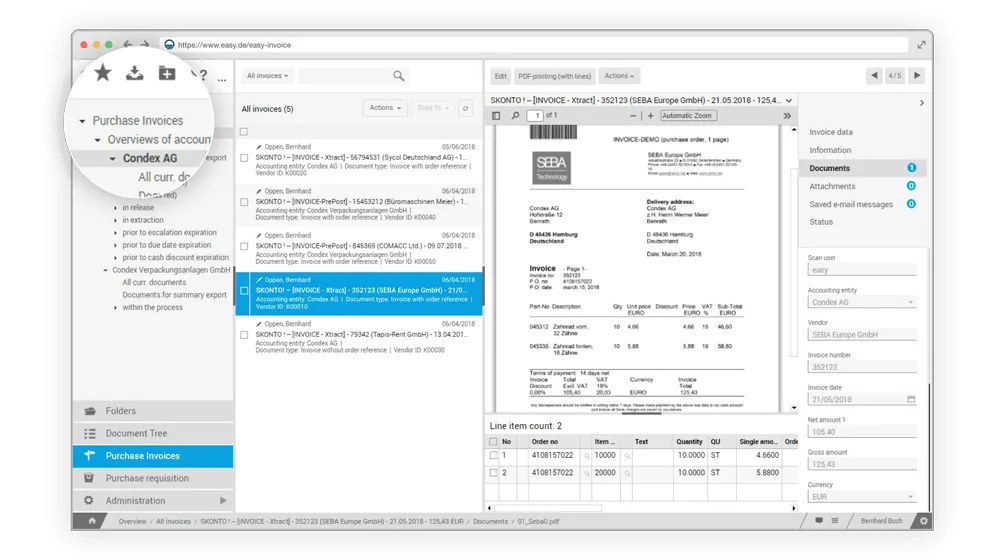
Task: Open the All invoices filter dropdown
Action: coord(268,76)
